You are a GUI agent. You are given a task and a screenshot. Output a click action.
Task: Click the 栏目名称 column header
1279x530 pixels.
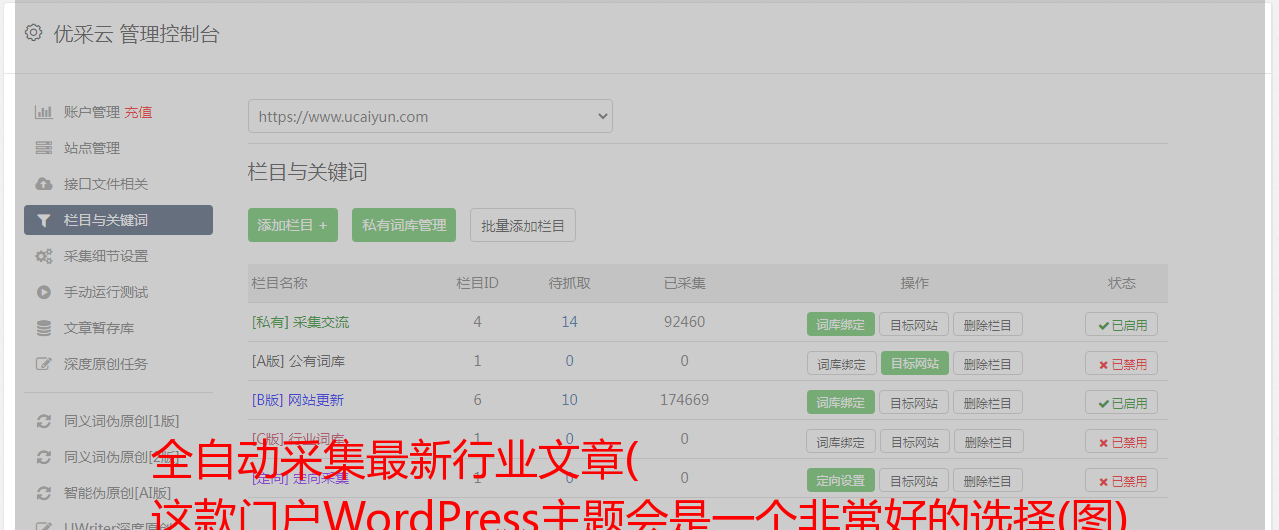[x=279, y=283]
